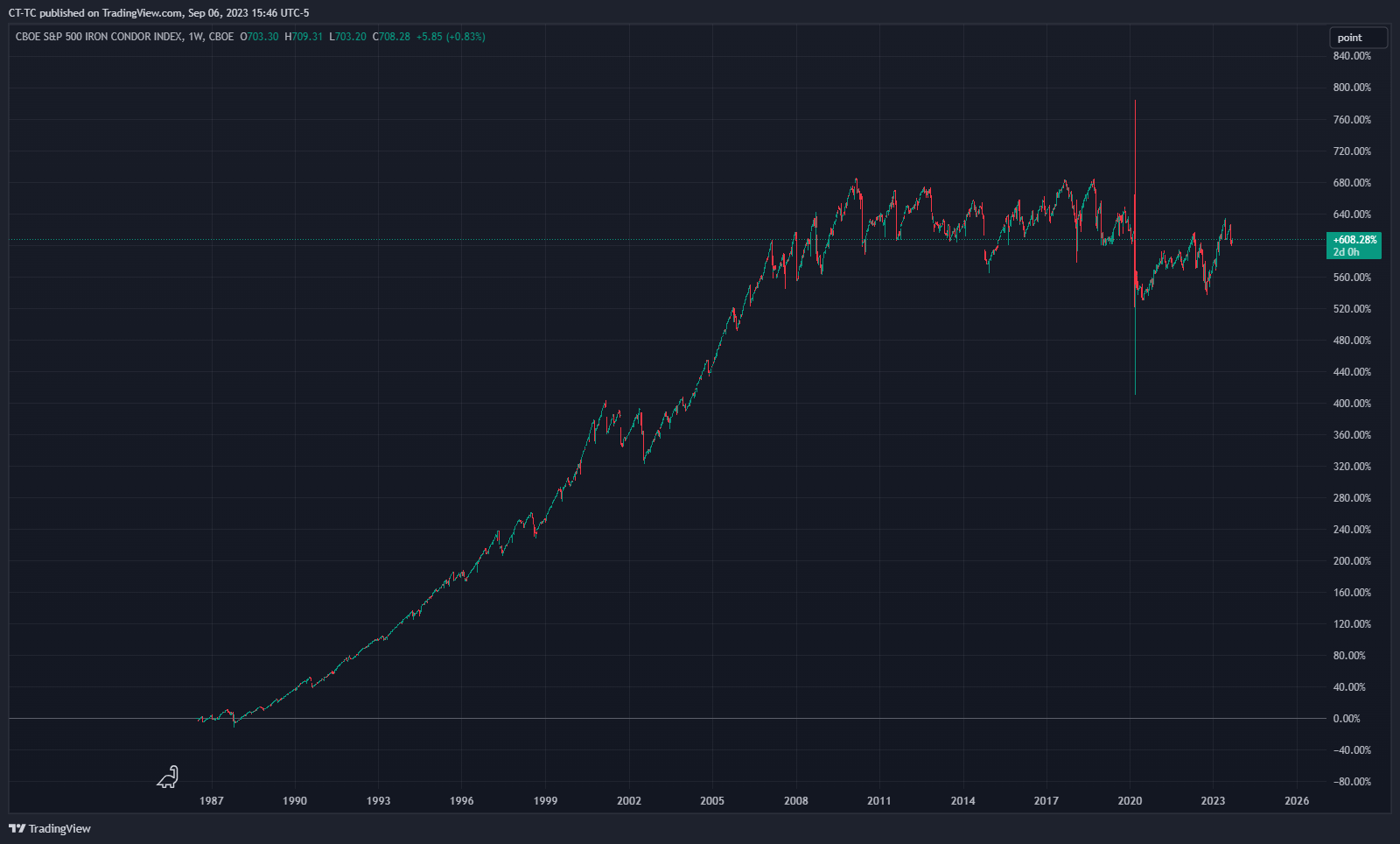Image resolution: width=1400 pixels, height=844 pixels.
Task: Click the closing value C708.28 in legend
Action: click(391, 37)
